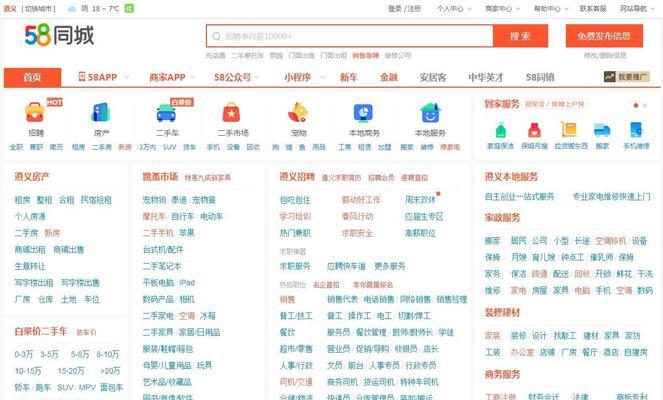The height and width of the screenshot is (400, 663).
Task: Click 艺术品/收藏品 link
Action: (x=167, y=382)
